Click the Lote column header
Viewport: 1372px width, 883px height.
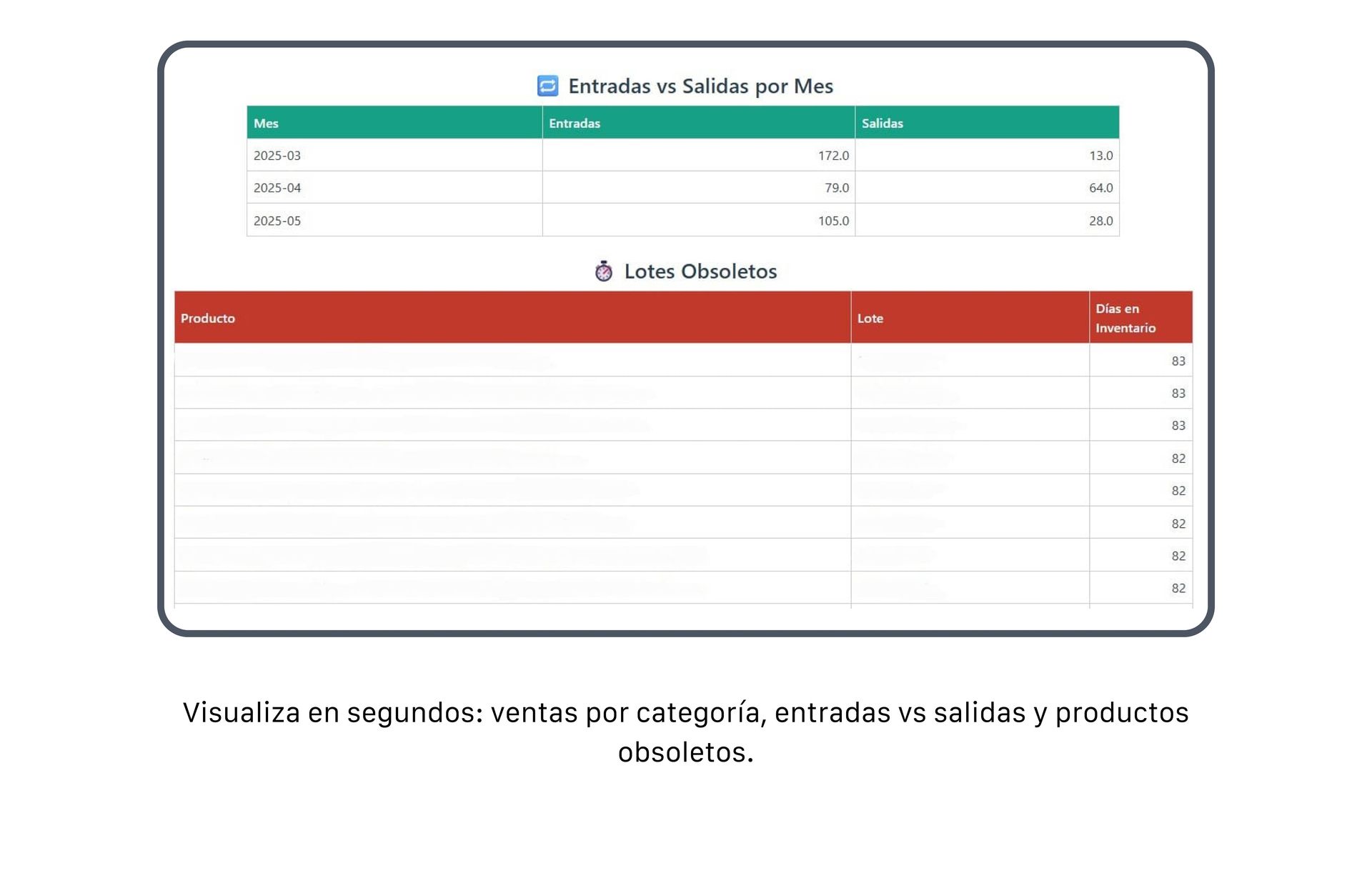pos(870,318)
